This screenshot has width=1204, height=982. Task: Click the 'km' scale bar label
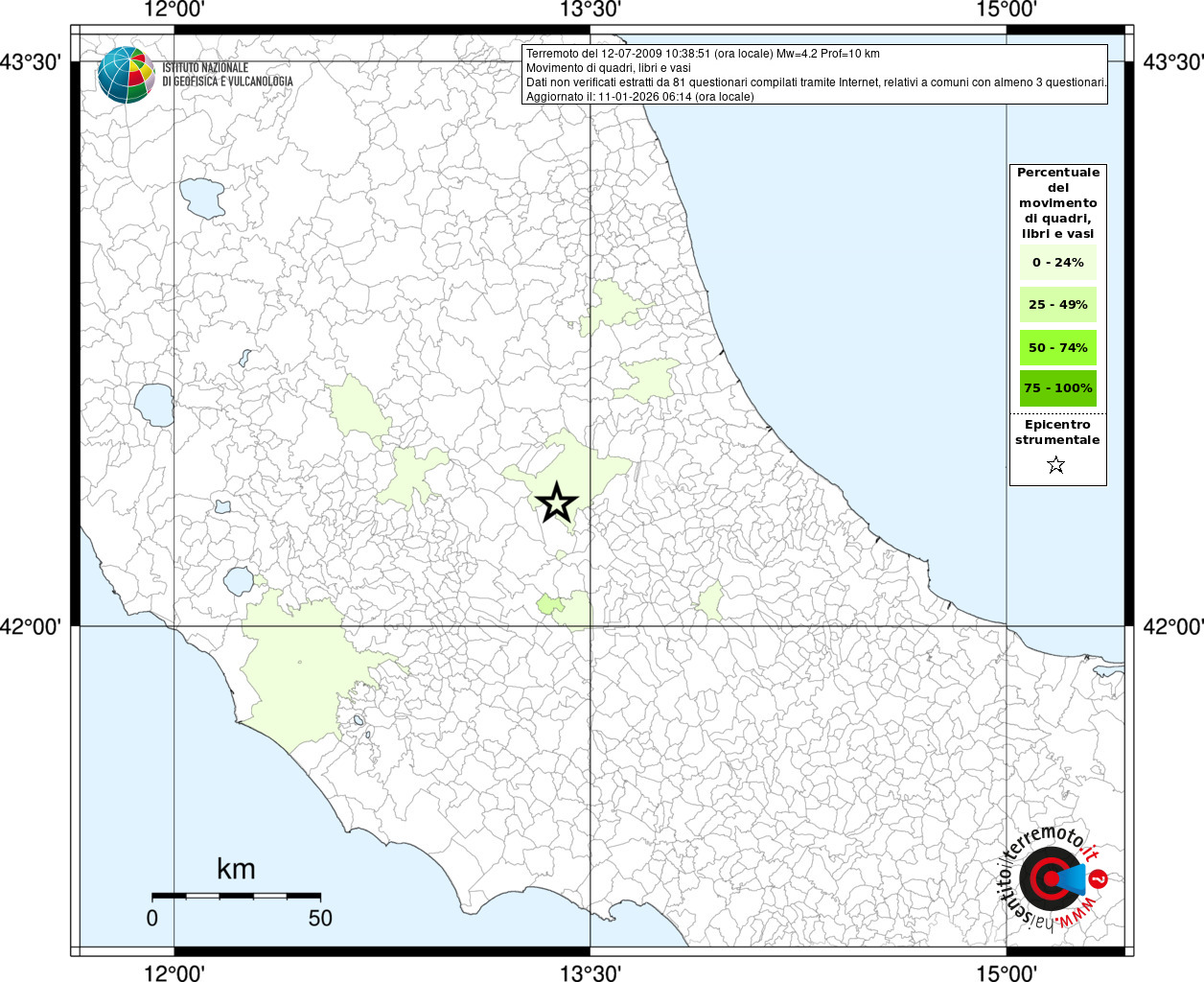point(236,869)
